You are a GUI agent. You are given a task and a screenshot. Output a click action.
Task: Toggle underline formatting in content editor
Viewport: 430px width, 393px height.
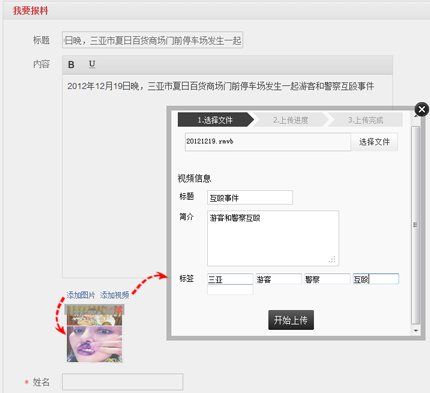tap(92, 64)
